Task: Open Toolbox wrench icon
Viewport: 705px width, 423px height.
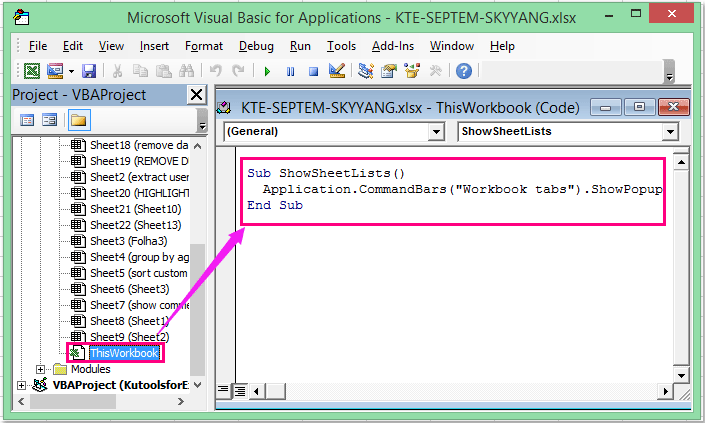Action: (x=435, y=71)
